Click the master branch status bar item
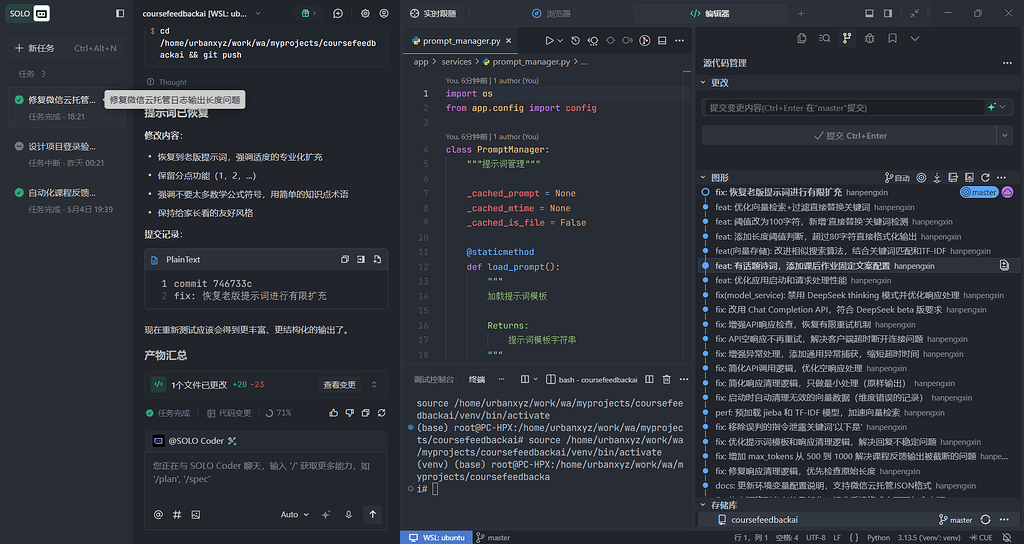 click(x=494, y=537)
